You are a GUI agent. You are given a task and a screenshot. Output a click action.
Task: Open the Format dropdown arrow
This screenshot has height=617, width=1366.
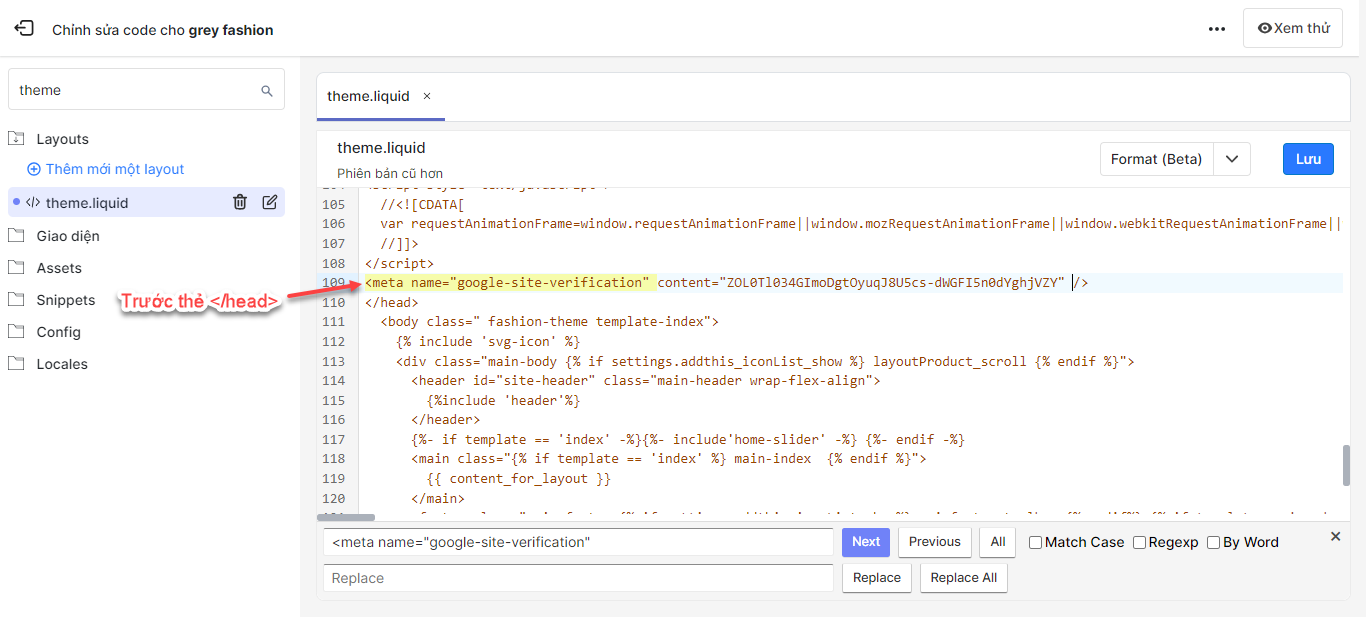point(1232,159)
